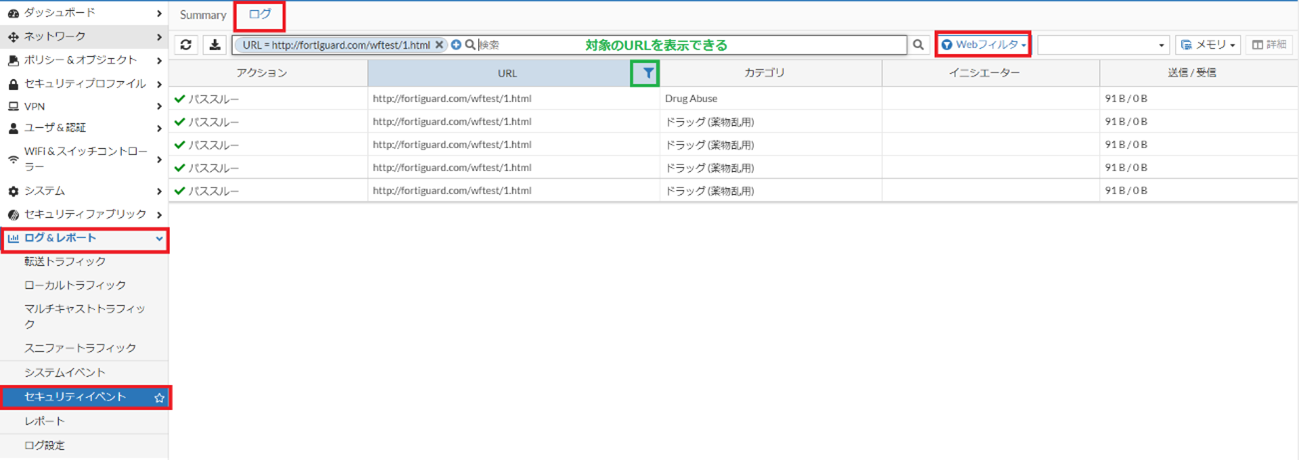The image size is (1299, 460).
Task: Click the download log icon
Action: (x=215, y=45)
